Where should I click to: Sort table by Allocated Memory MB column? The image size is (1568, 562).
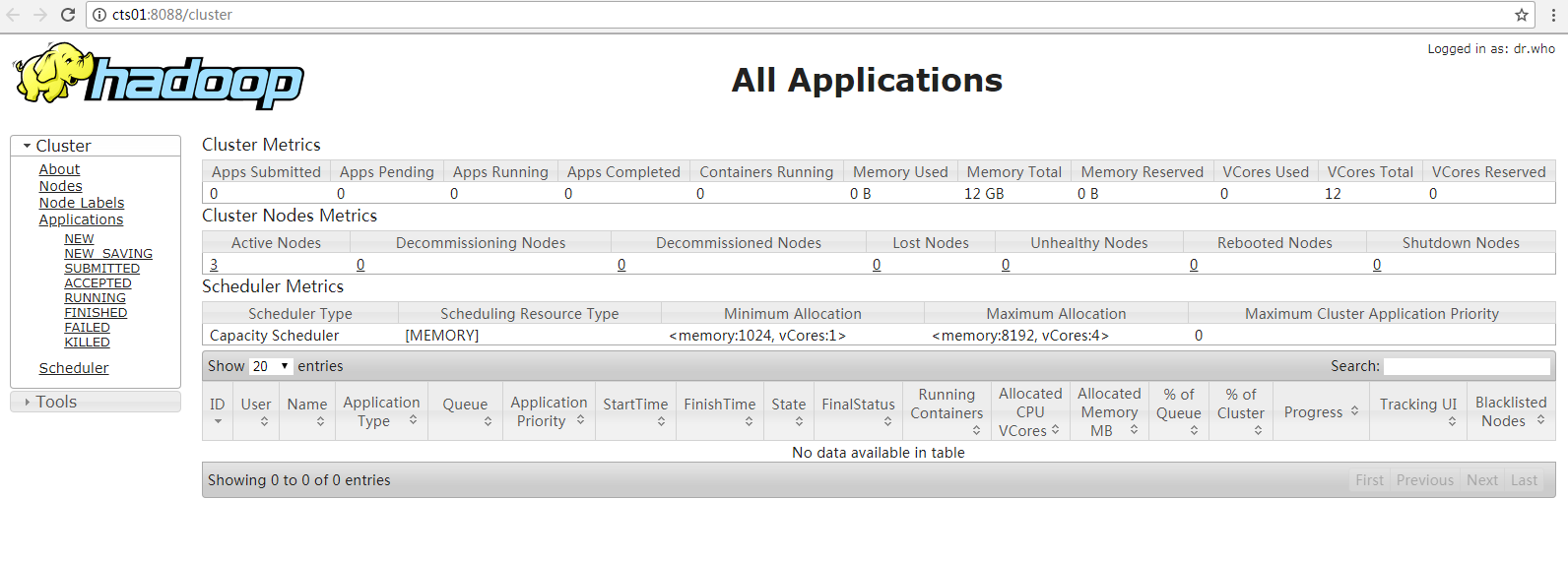click(1109, 411)
